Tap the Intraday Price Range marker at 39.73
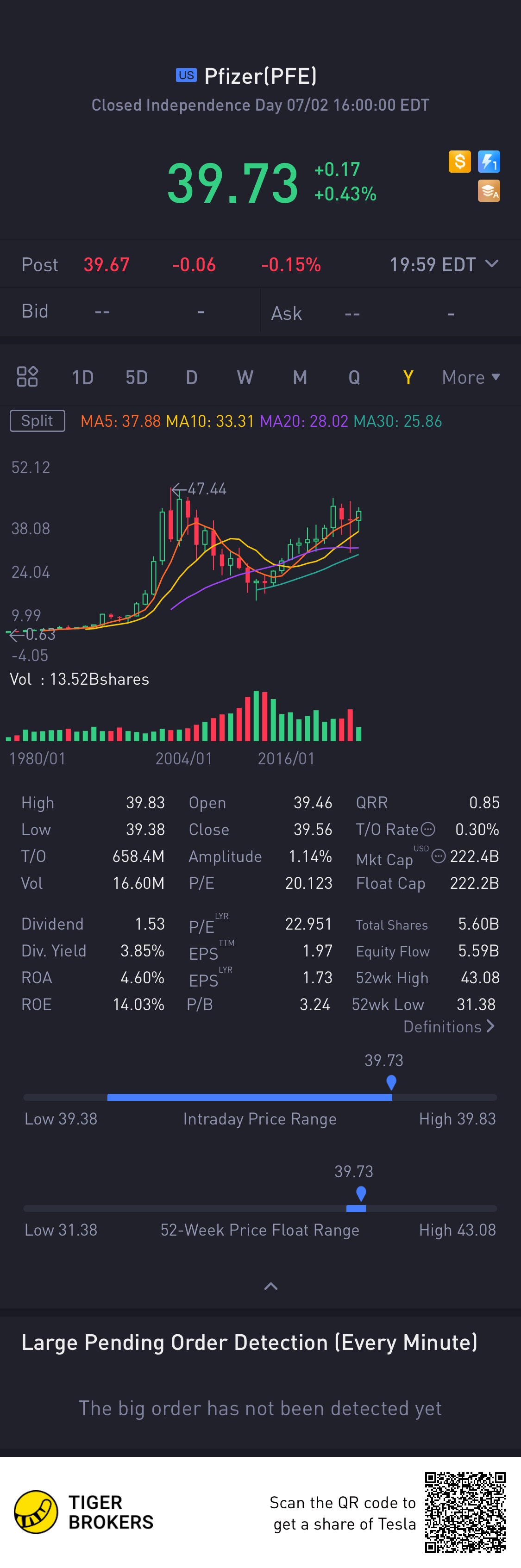 tap(391, 1082)
